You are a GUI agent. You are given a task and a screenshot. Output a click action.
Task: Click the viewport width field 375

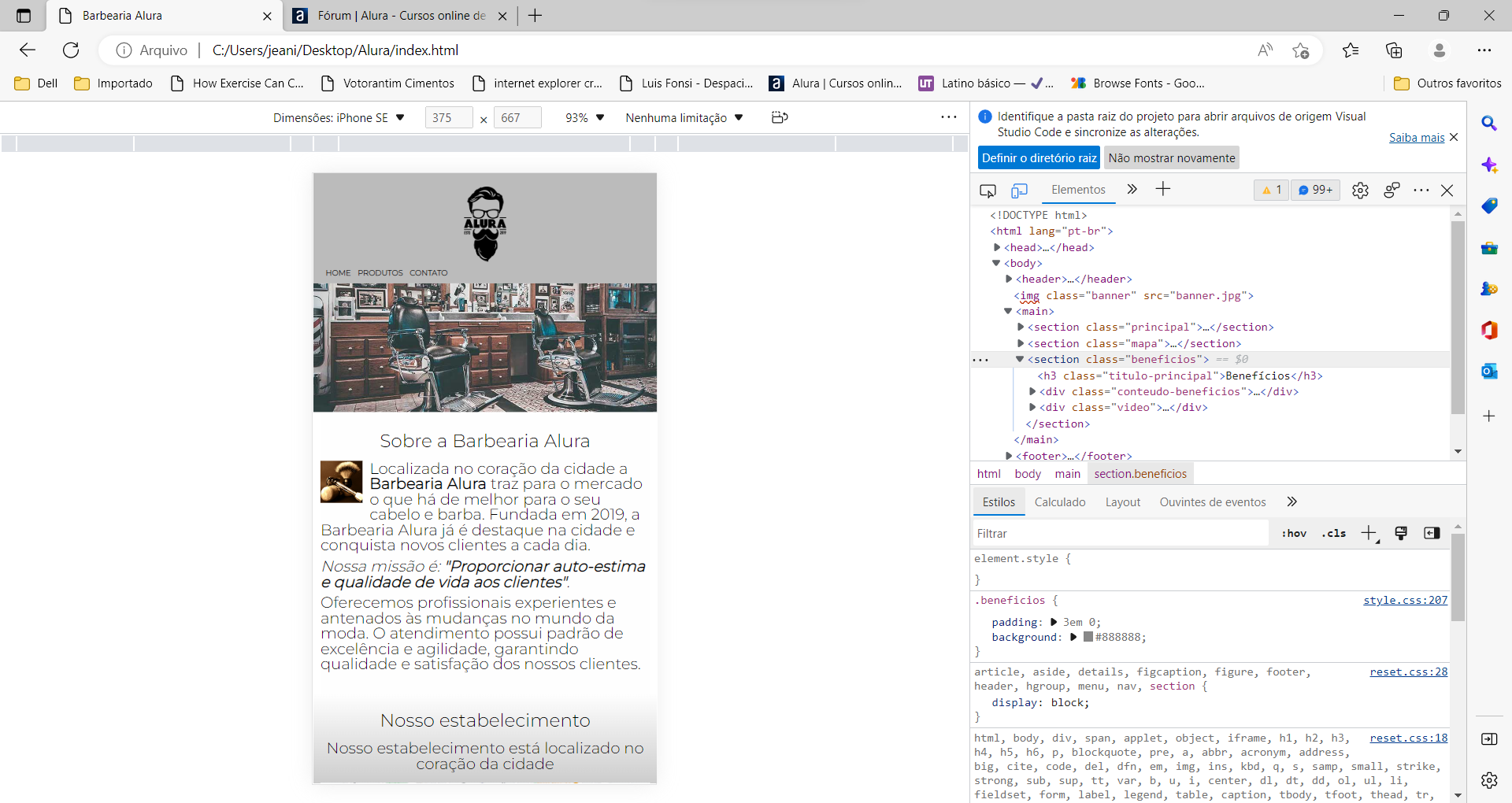click(449, 118)
